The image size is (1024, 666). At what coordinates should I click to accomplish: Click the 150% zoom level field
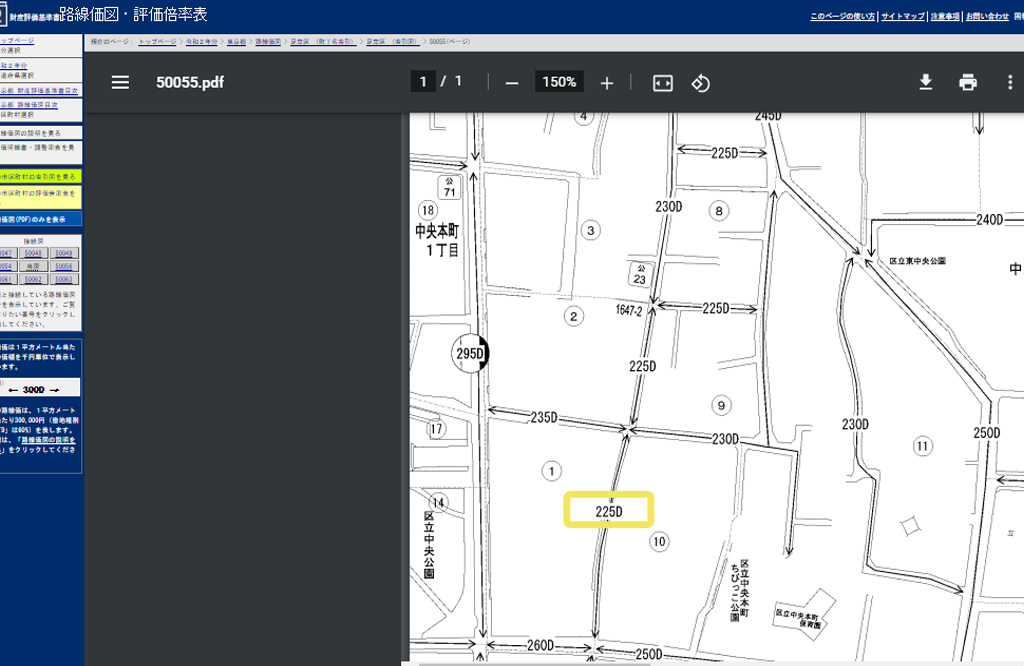pos(559,82)
